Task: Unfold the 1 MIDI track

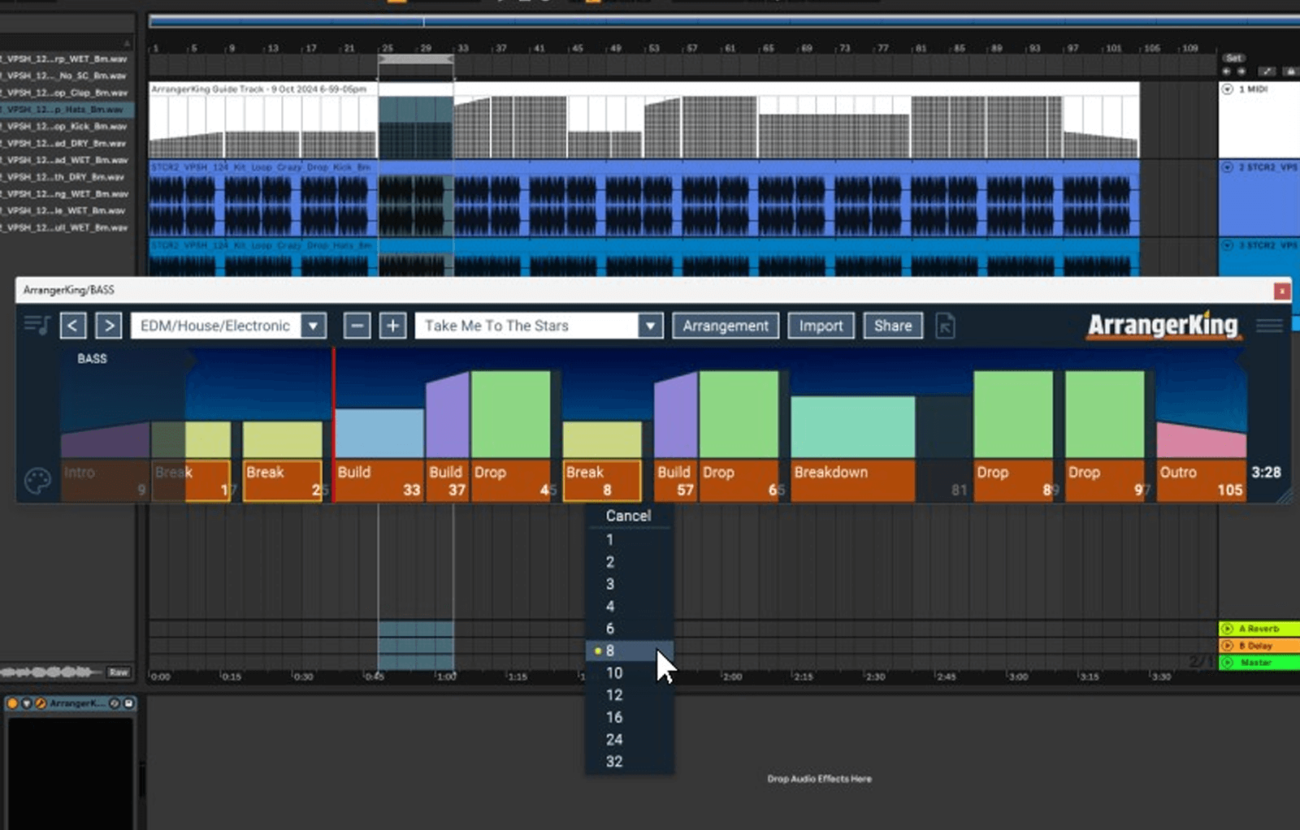Action: 1227,89
